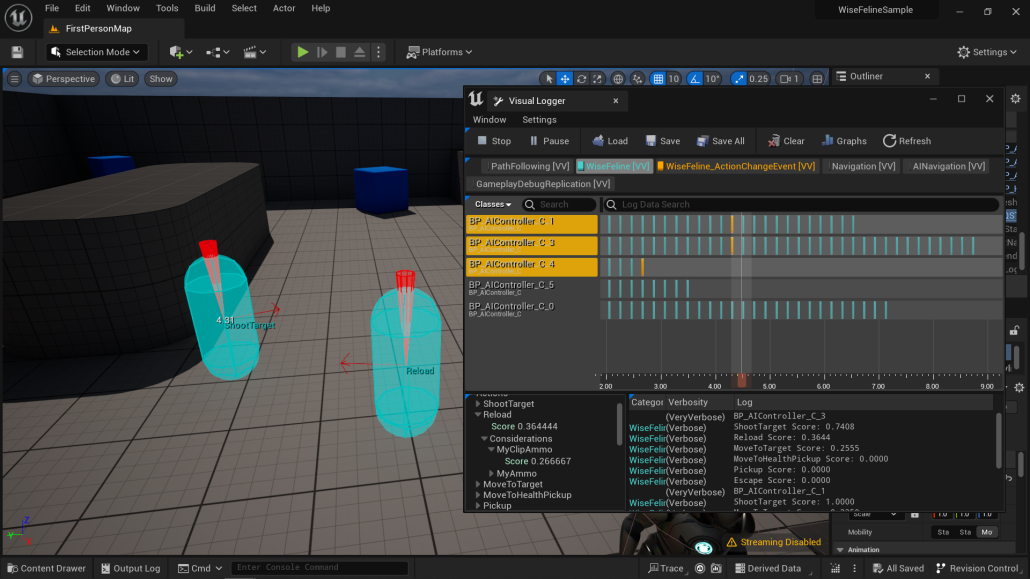Clear Visual Logger data
1030x579 pixels.
[x=786, y=141]
